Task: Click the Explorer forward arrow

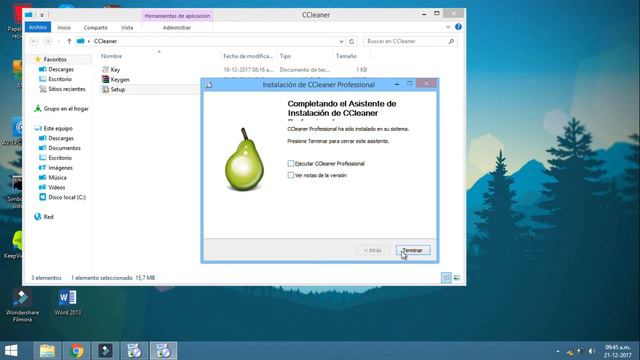Action: click(x=48, y=41)
